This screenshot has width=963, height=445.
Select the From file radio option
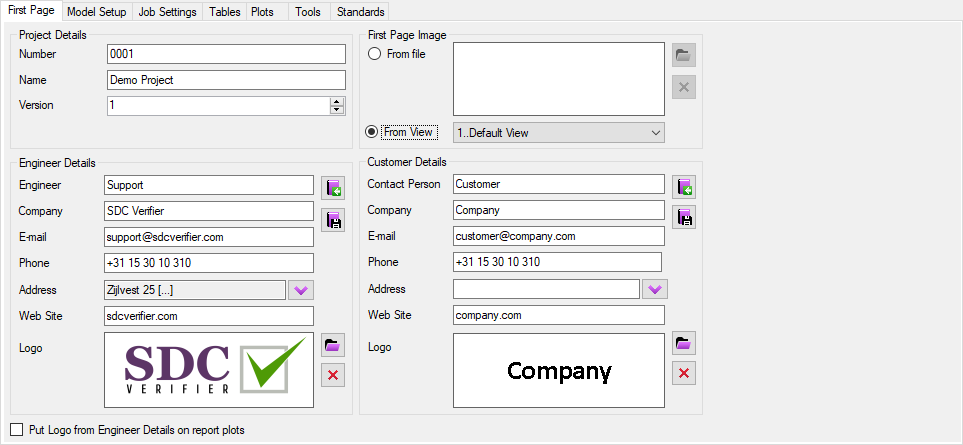tap(375, 54)
